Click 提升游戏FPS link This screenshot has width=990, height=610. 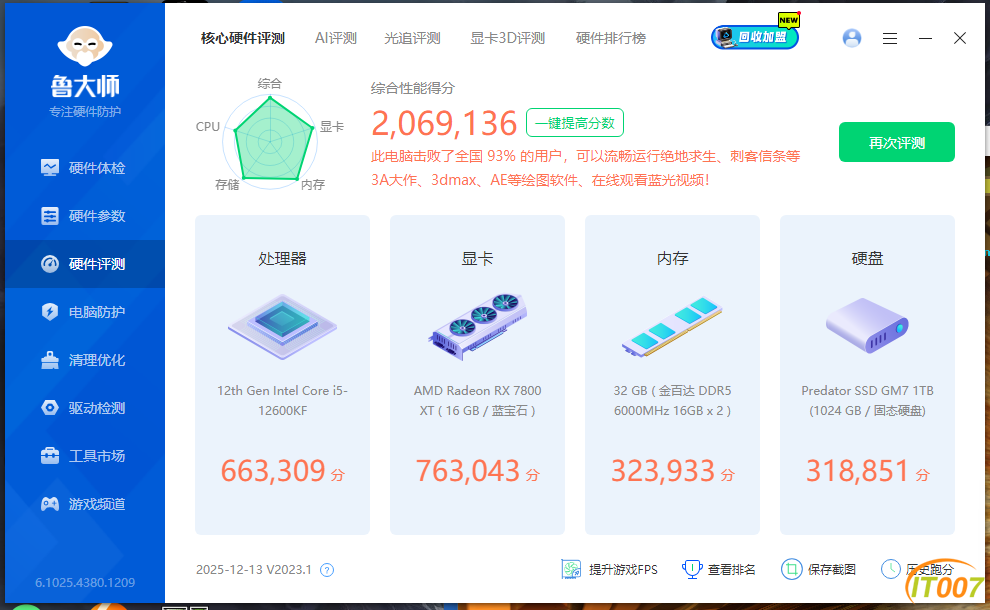(611, 569)
